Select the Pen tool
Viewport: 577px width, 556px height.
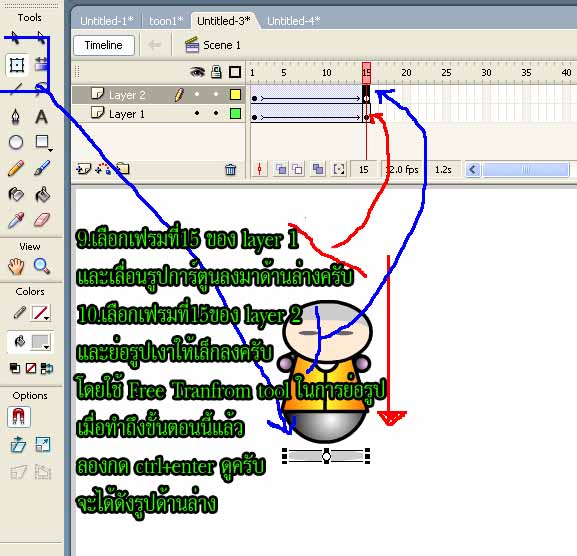(15, 117)
